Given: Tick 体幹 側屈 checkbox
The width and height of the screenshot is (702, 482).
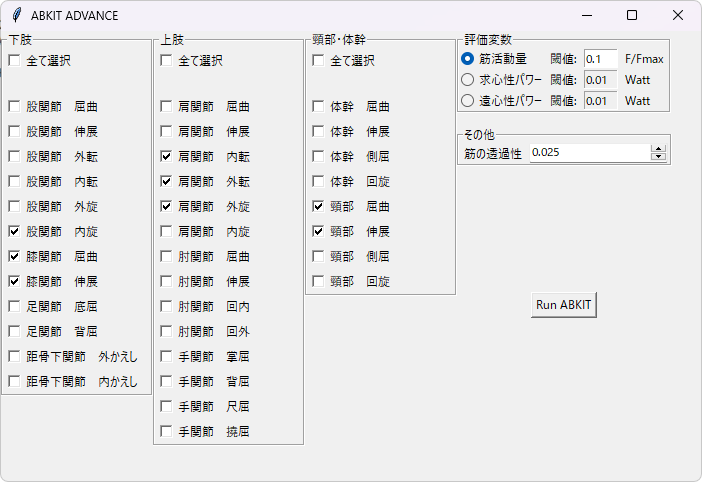Looking at the screenshot, I should pyautogui.click(x=318, y=157).
